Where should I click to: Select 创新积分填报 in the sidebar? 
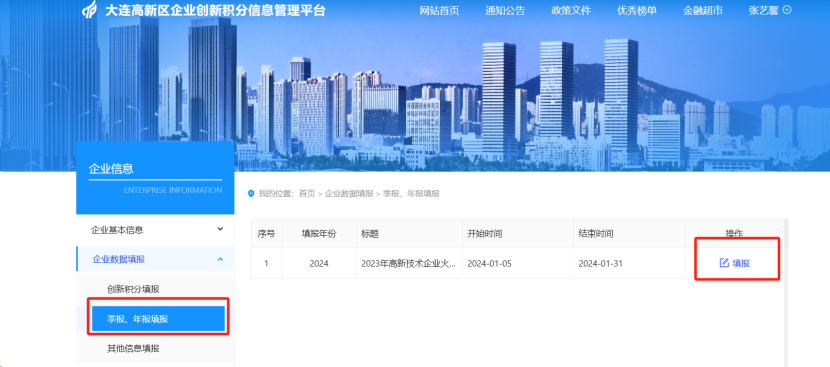click(133, 289)
